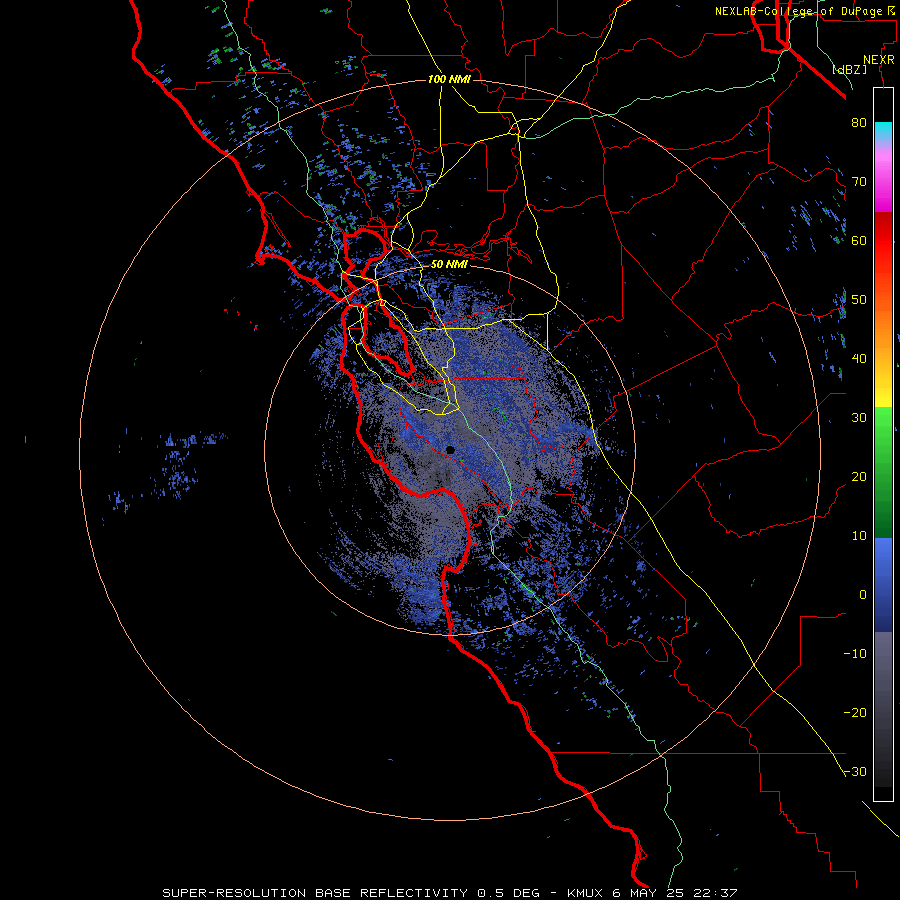This screenshot has width=900, height=900.
Task: Click the 100 NMI range ring label
Action: tap(449, 79)
